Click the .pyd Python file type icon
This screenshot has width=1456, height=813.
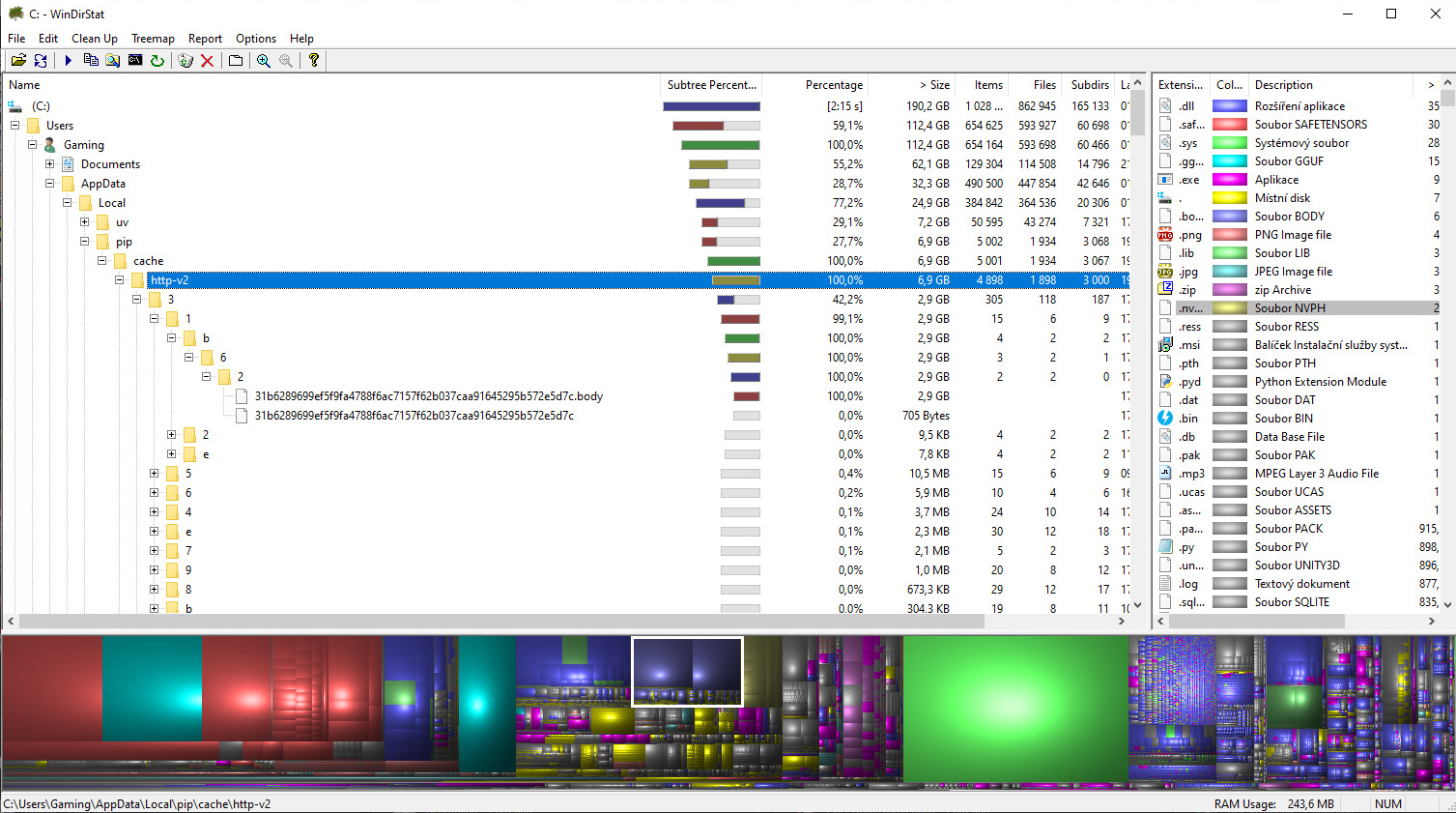tap(1165, 382)
